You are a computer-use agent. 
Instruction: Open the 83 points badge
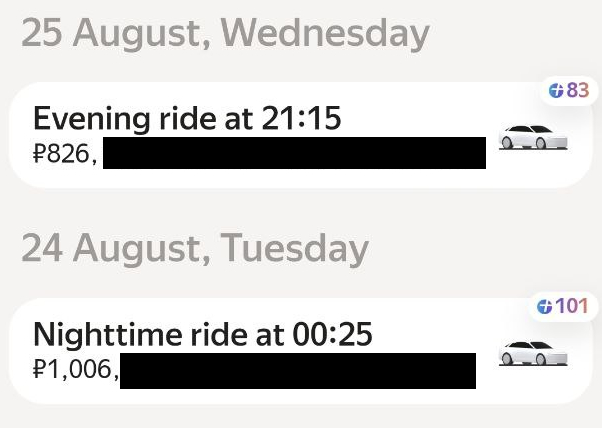[x=568, y=91]
